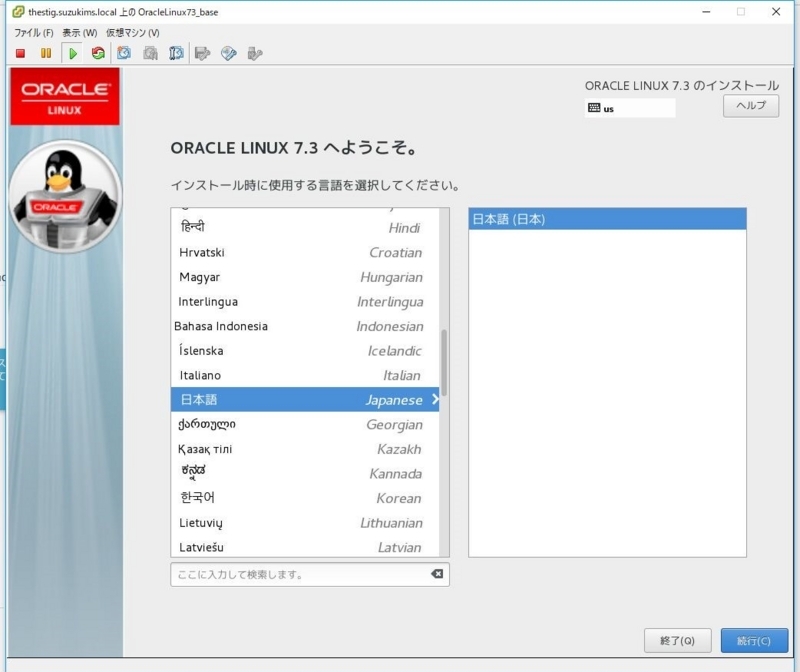Click the arrow on the Japanese row
This screenshot has height=672, width=800.
tap(435, 400)
